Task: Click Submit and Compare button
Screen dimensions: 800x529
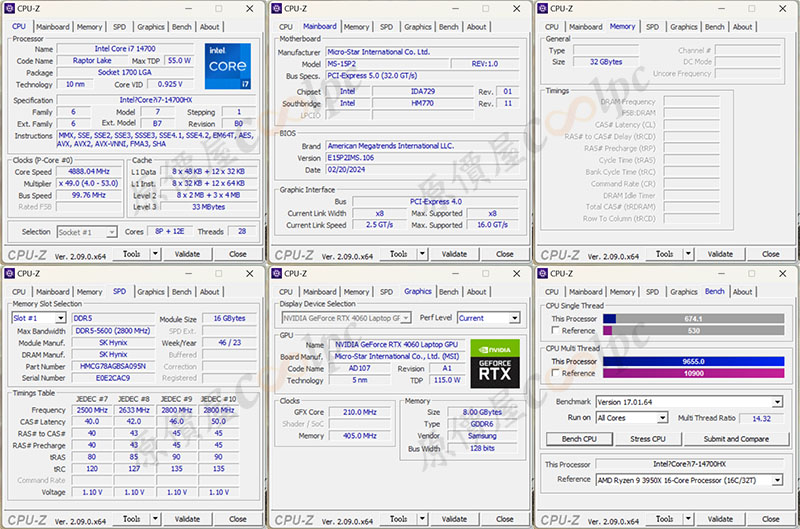Action: tap(736, 439)
